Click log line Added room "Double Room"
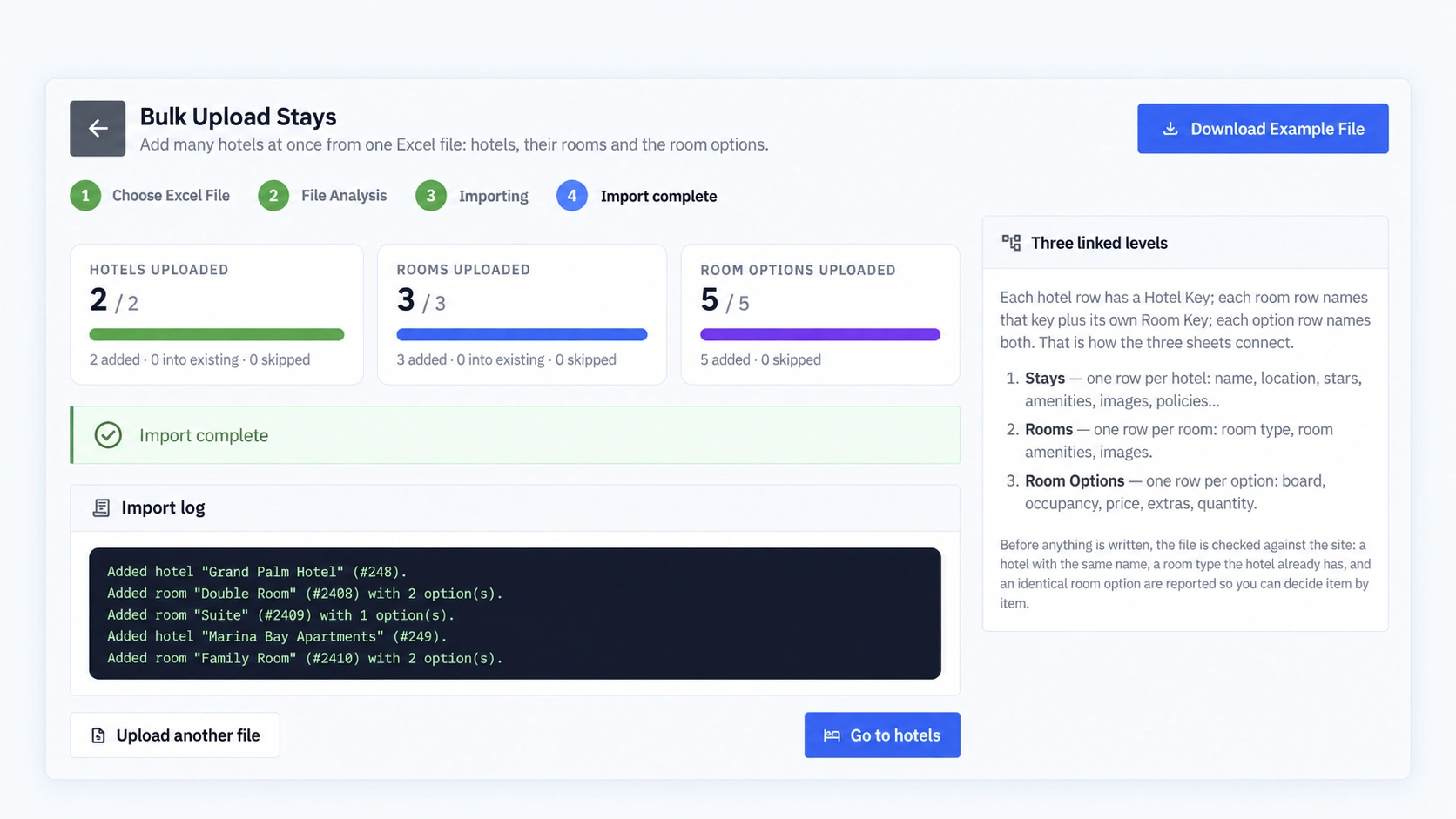This screenshot has height=819, width=1456. coord(305,594)
